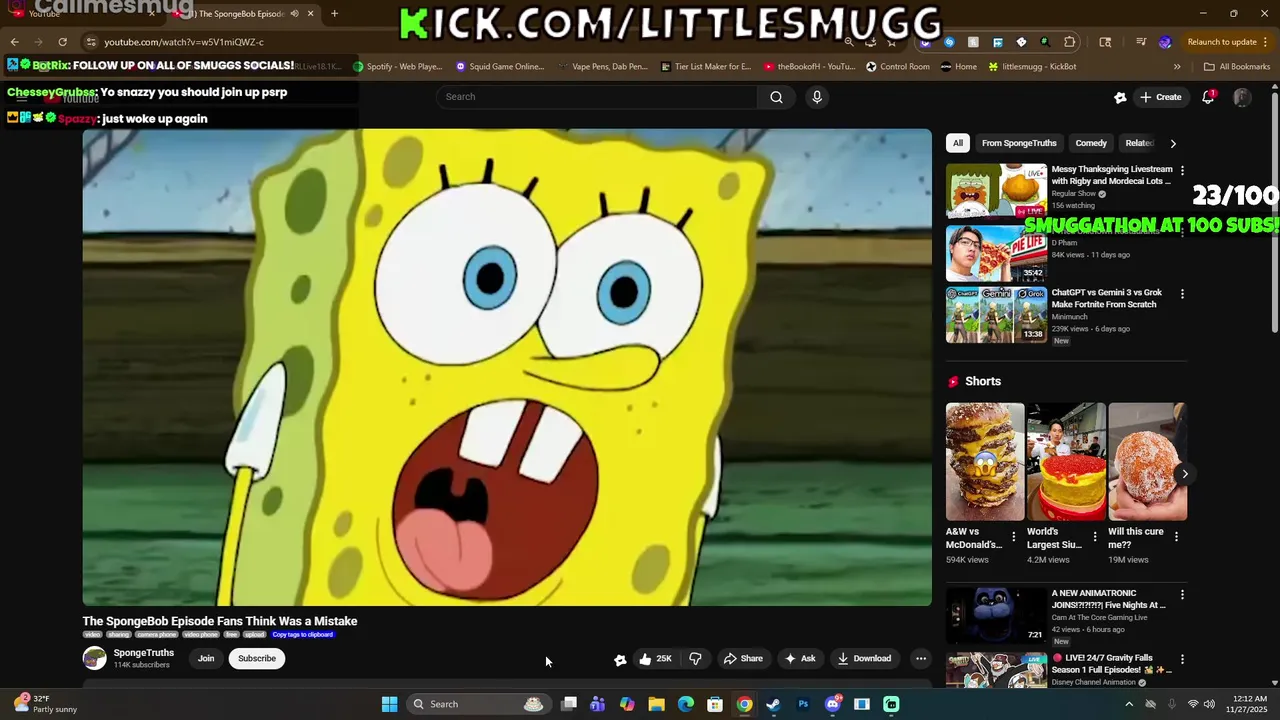Open the littlesmugg - KickBot bookmark
This screenshot has height=720, width=1280.
[1032, 67]
